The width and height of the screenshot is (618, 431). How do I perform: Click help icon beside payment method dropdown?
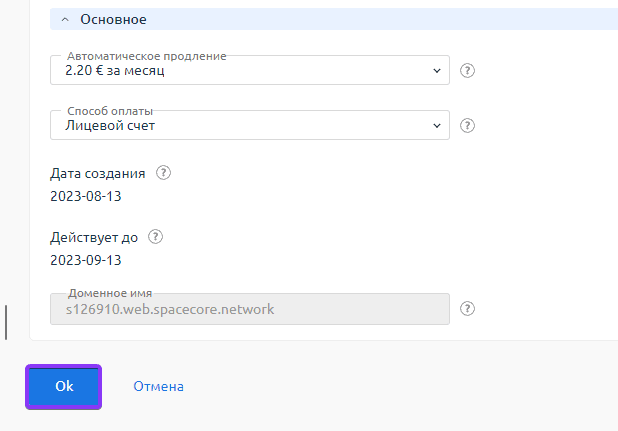tap(467, 126)
